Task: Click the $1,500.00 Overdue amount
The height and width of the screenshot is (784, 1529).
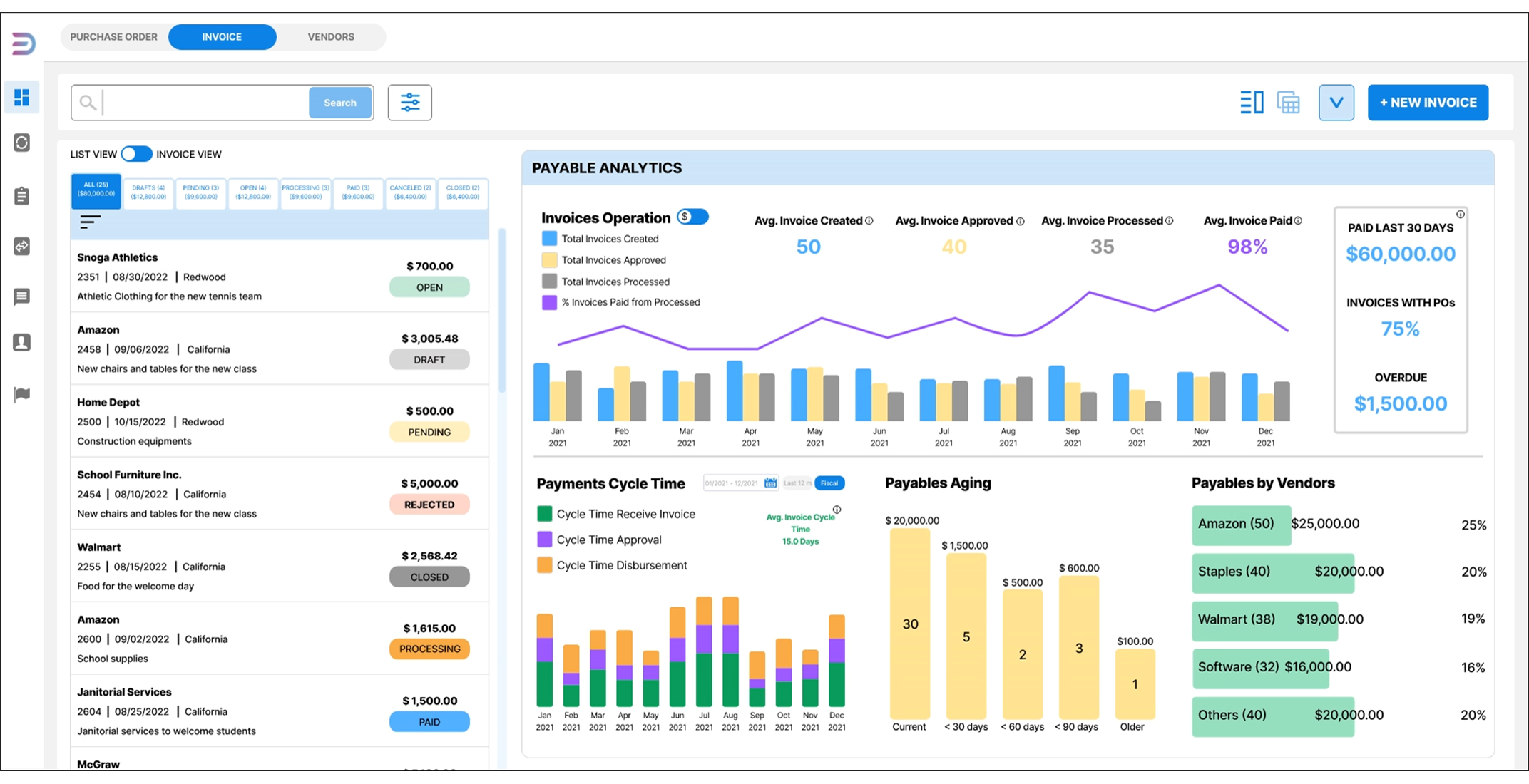Action: point(1401,403)
